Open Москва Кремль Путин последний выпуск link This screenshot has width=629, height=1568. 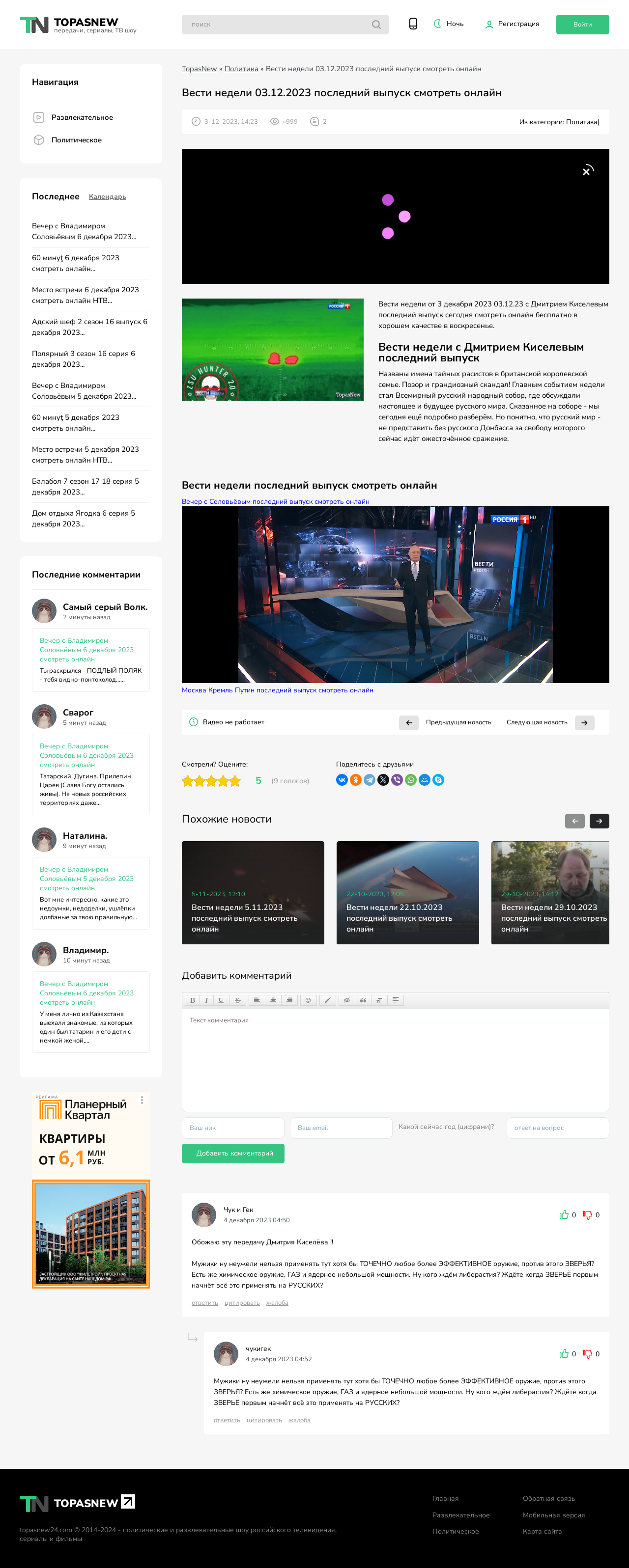point(277,690)
